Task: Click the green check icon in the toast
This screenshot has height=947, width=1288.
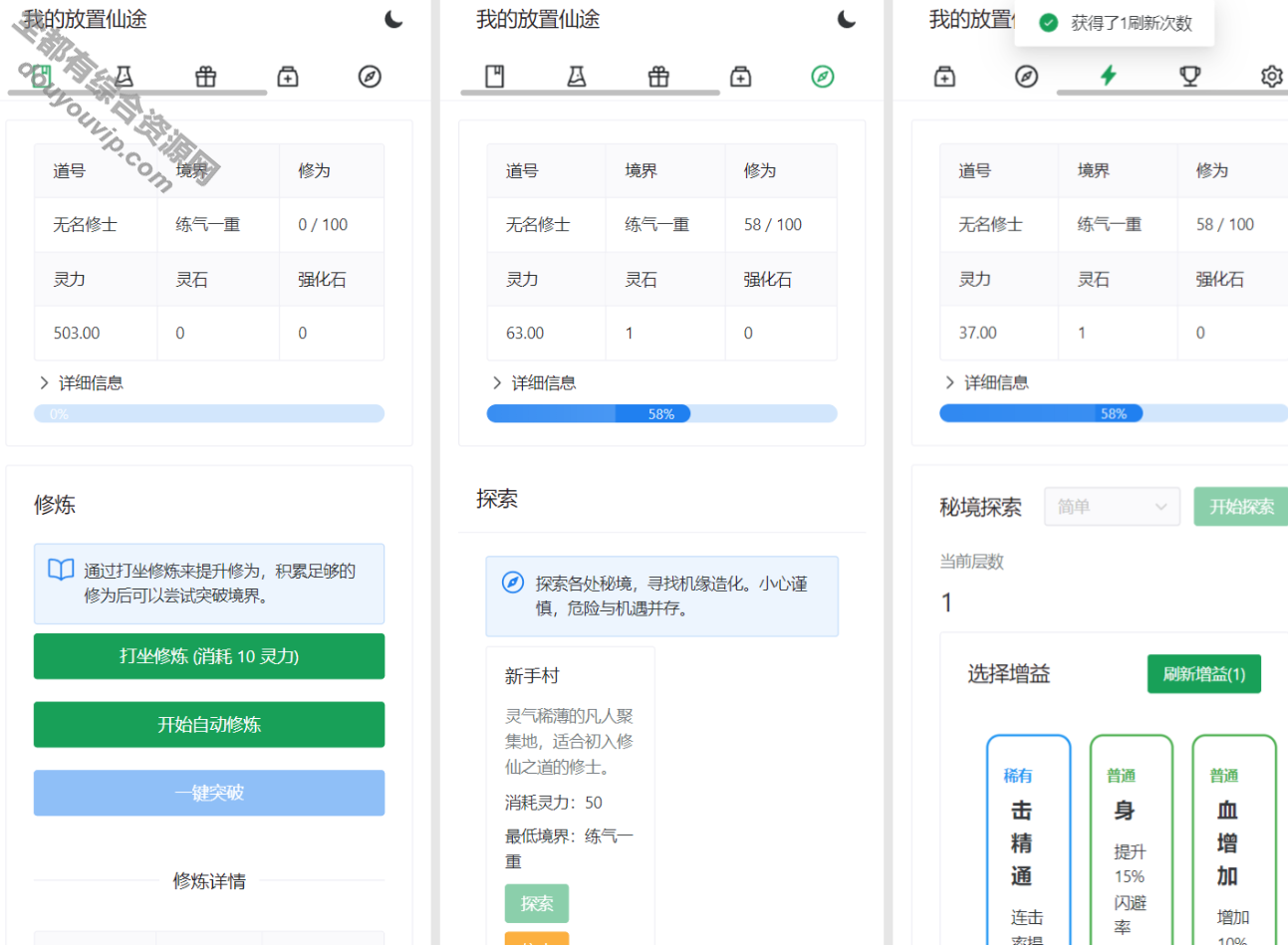Action: (1048, 23)
